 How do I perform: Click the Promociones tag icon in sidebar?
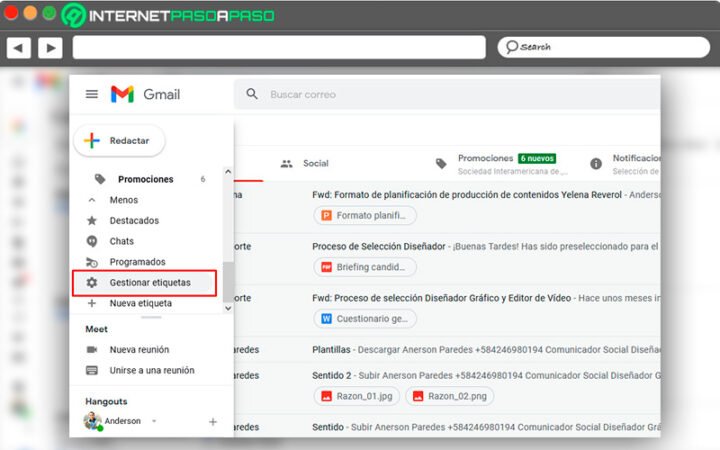tap(100, 179)
